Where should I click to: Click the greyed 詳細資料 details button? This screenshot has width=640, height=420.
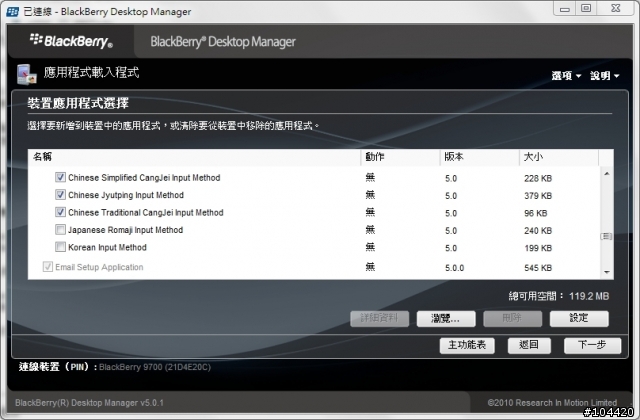[x=379, y=318]
